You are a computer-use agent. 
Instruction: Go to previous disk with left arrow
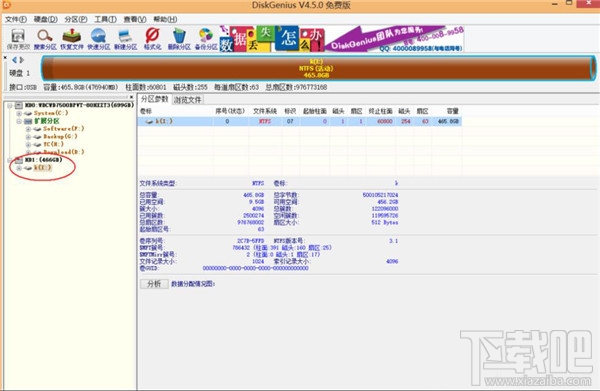click(x=15, y=60)
